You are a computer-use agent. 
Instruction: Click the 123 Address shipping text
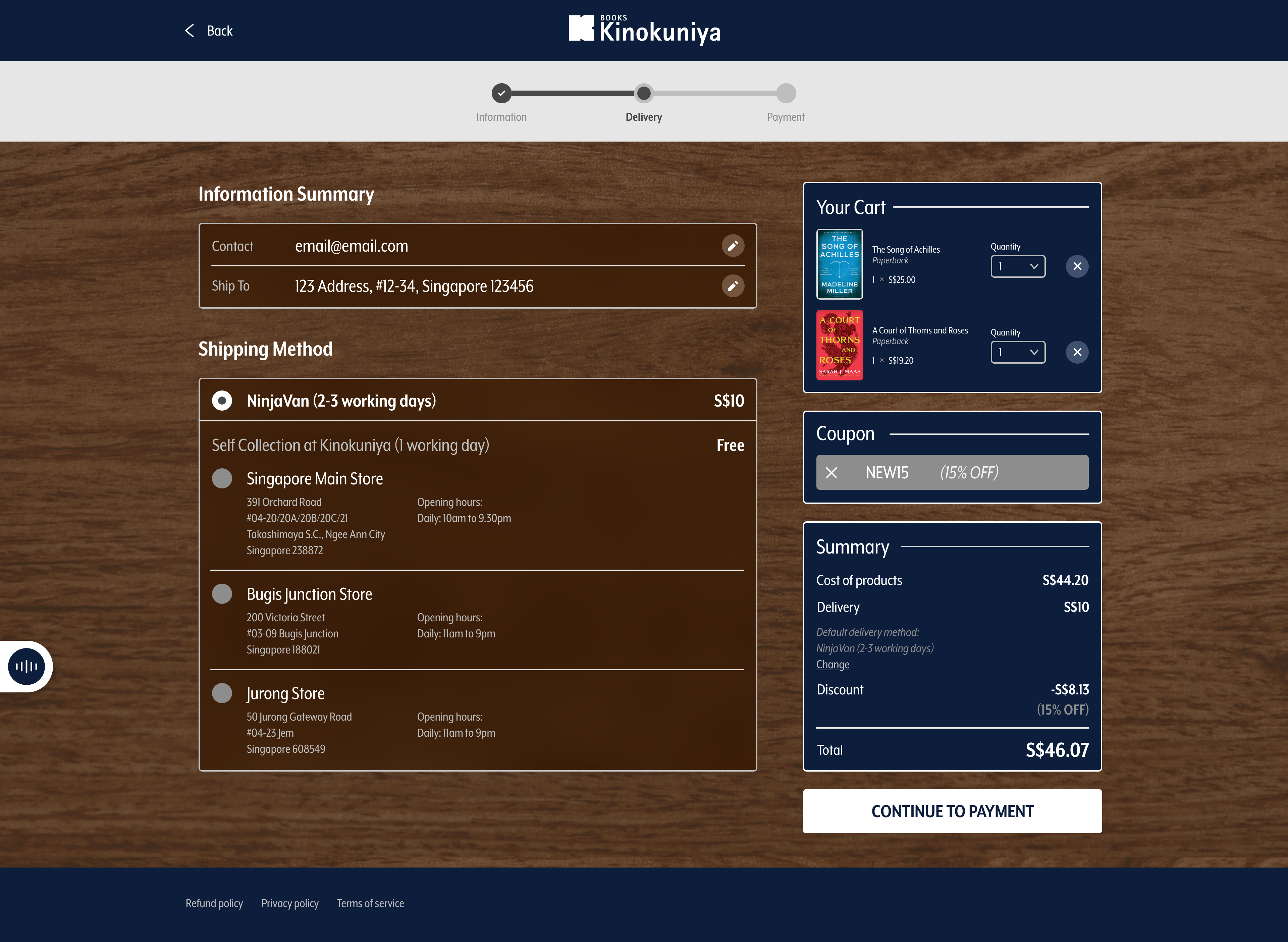pyautogui.click(x=414, y=286)
